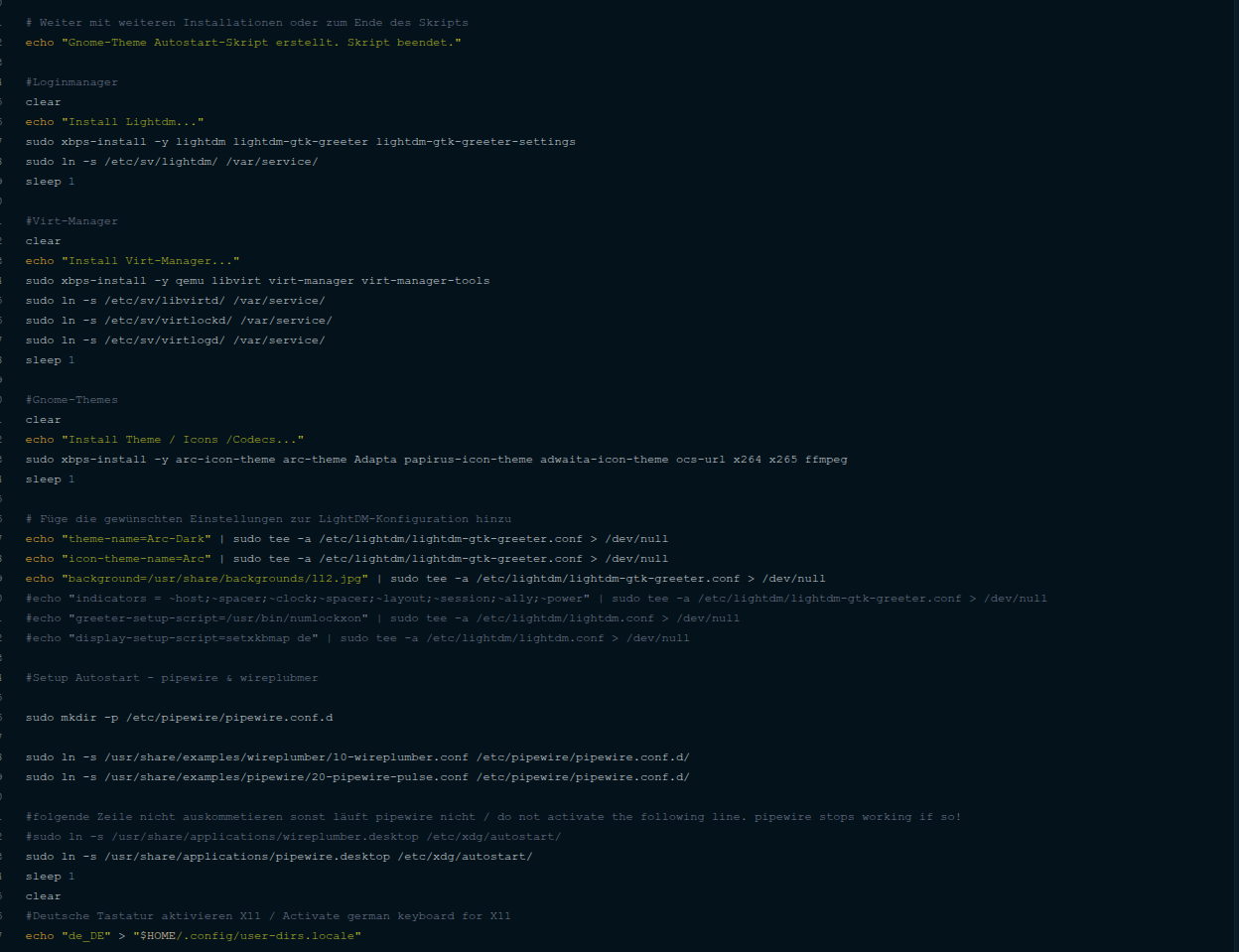Click the libvirtd service symlink line
This screenshot has height=952, width=1239.
[x=175, y=301]
